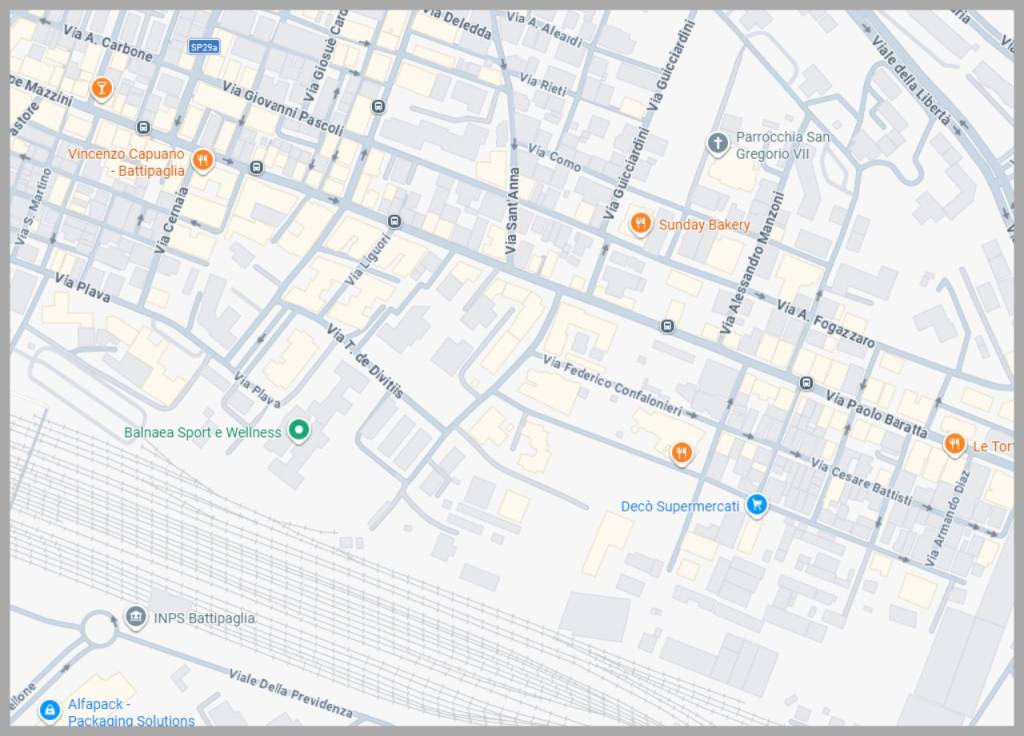
Task: Select the Vincenzo Capuano restaurant pin
Action: coord(203,160)
